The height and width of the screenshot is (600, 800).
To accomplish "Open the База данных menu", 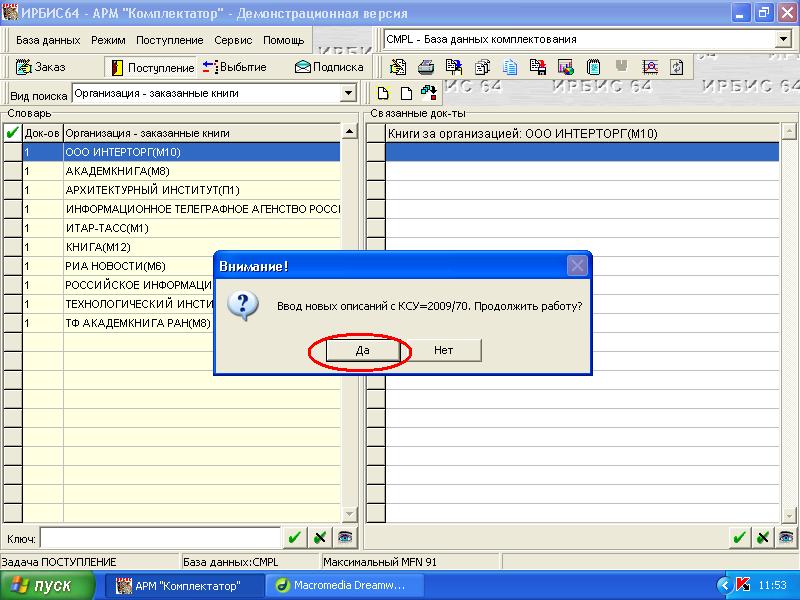I will coord(47,40).
